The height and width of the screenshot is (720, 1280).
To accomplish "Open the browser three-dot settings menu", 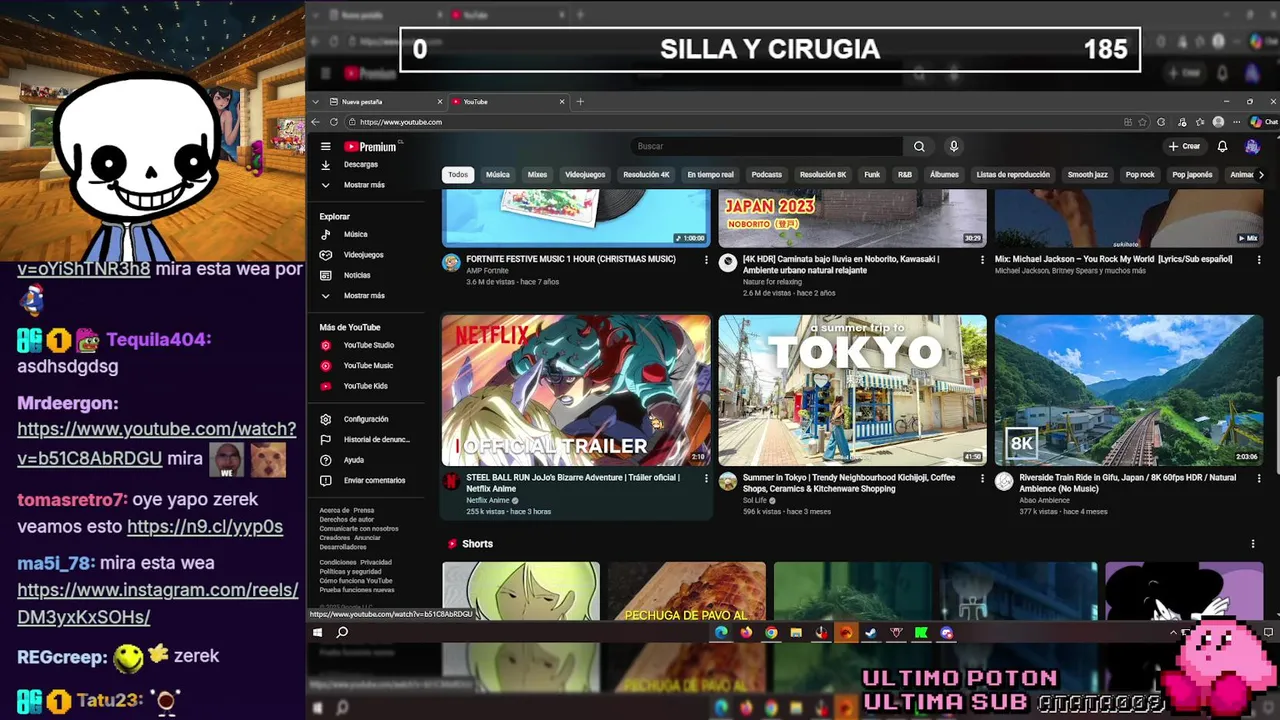I will click(x=1235, y=122).
